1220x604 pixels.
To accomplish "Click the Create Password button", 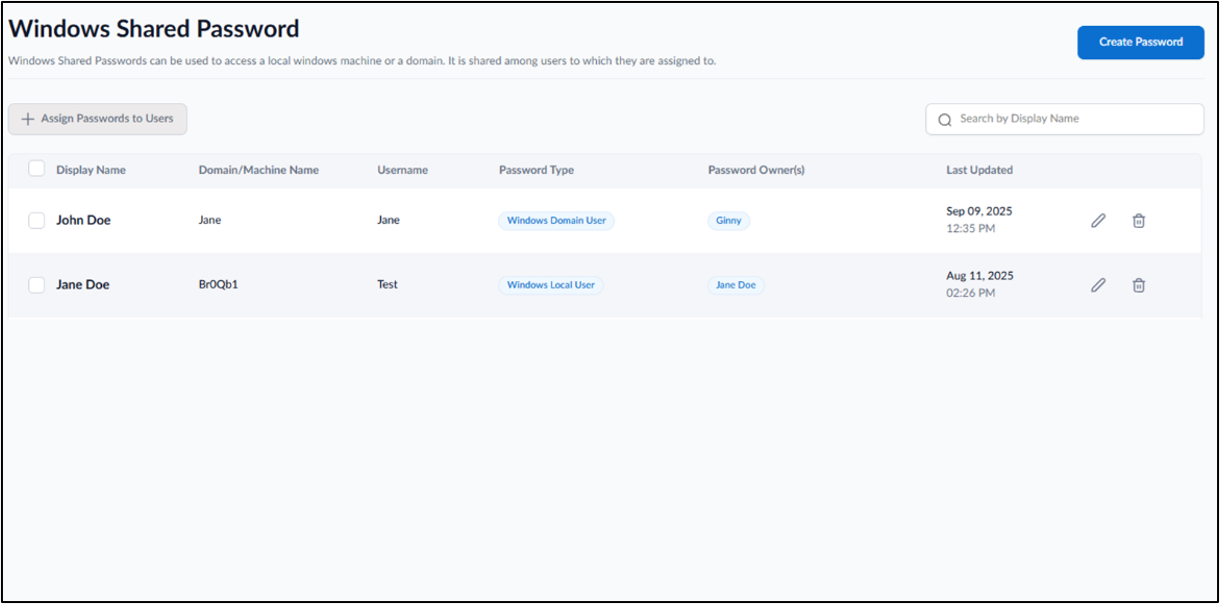I will click(x=1141, y=42).
